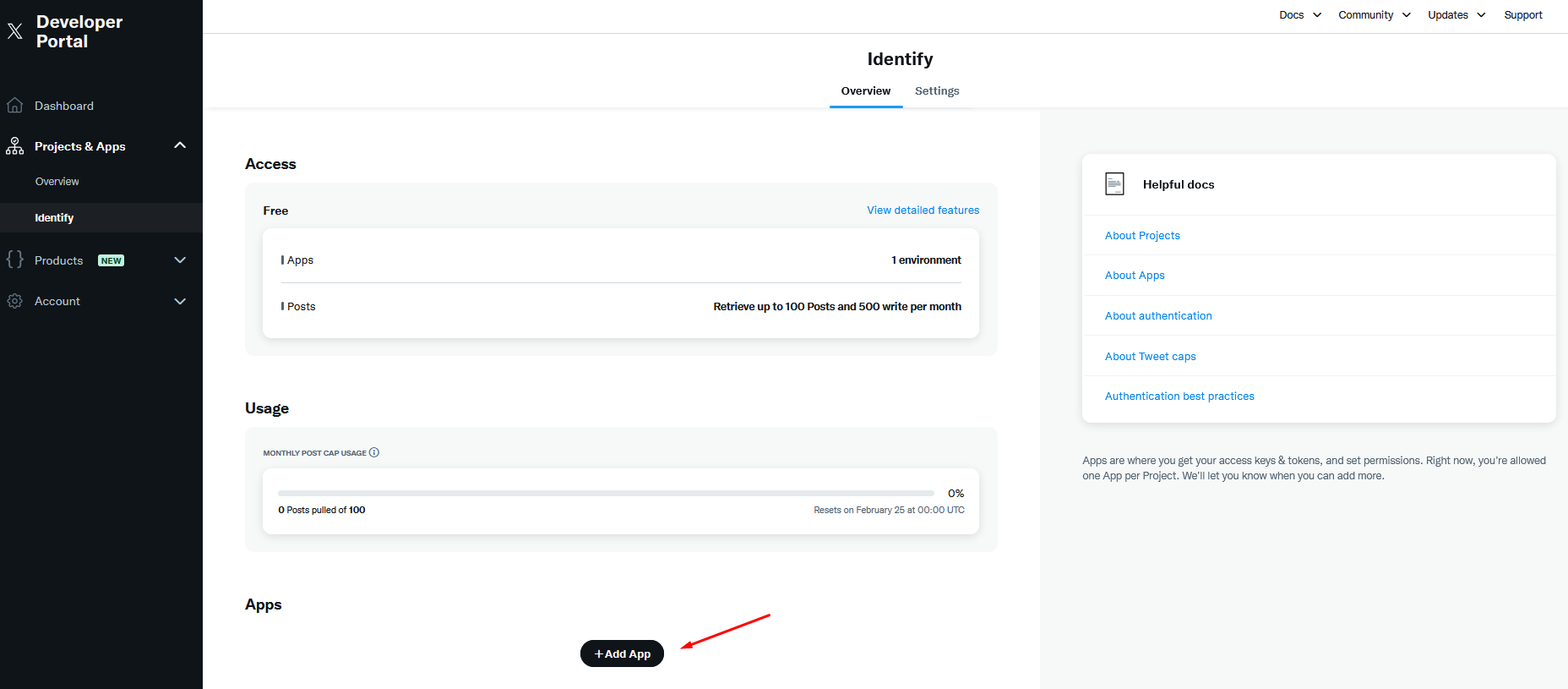Click the Posts row in Access card
The height and width of the screenshot is (689, 1568).
621,307
